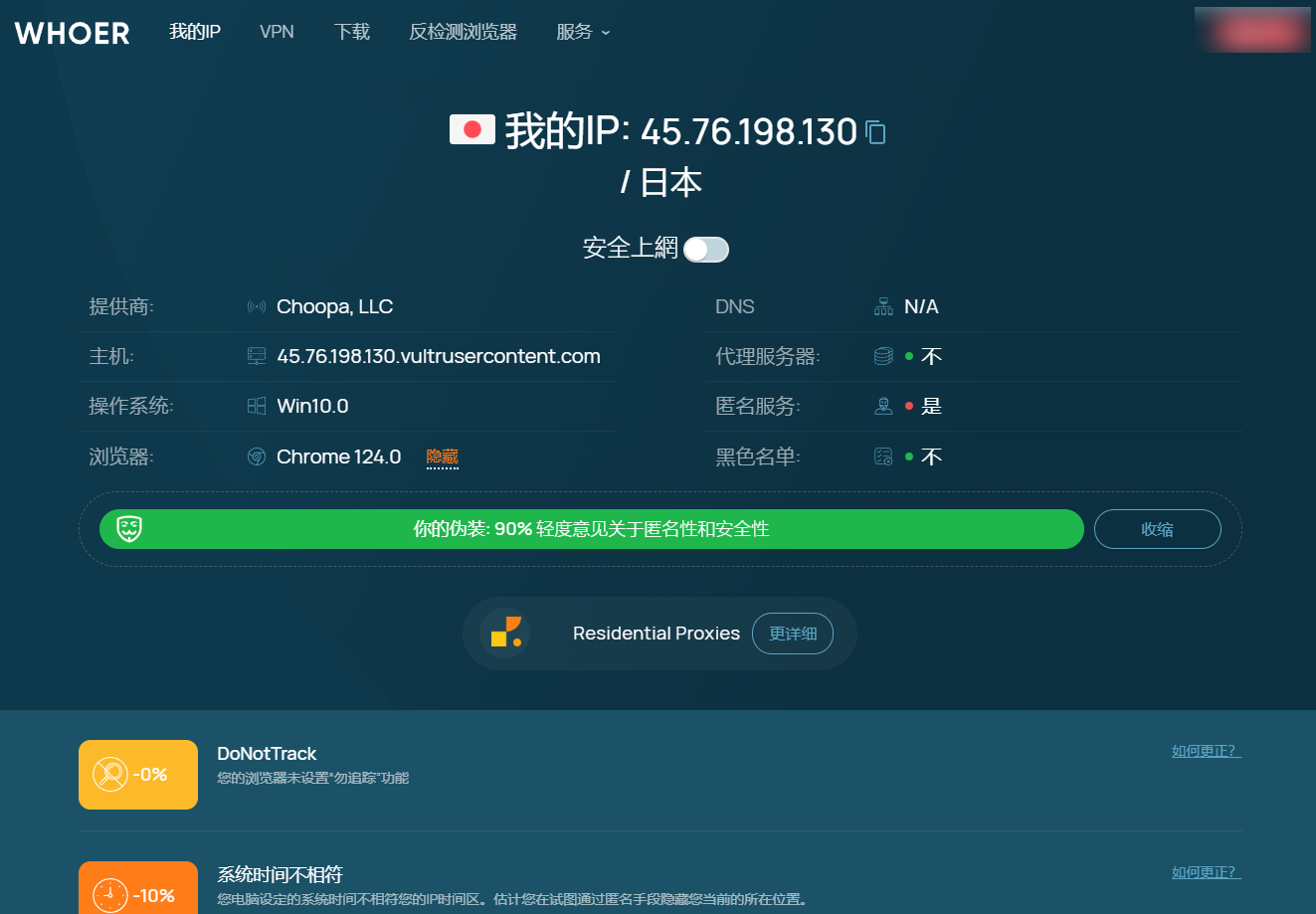Click the DoNotTrack heading
The height and width of the screenshot is (914, 1316).
click(x=267, y=754)
